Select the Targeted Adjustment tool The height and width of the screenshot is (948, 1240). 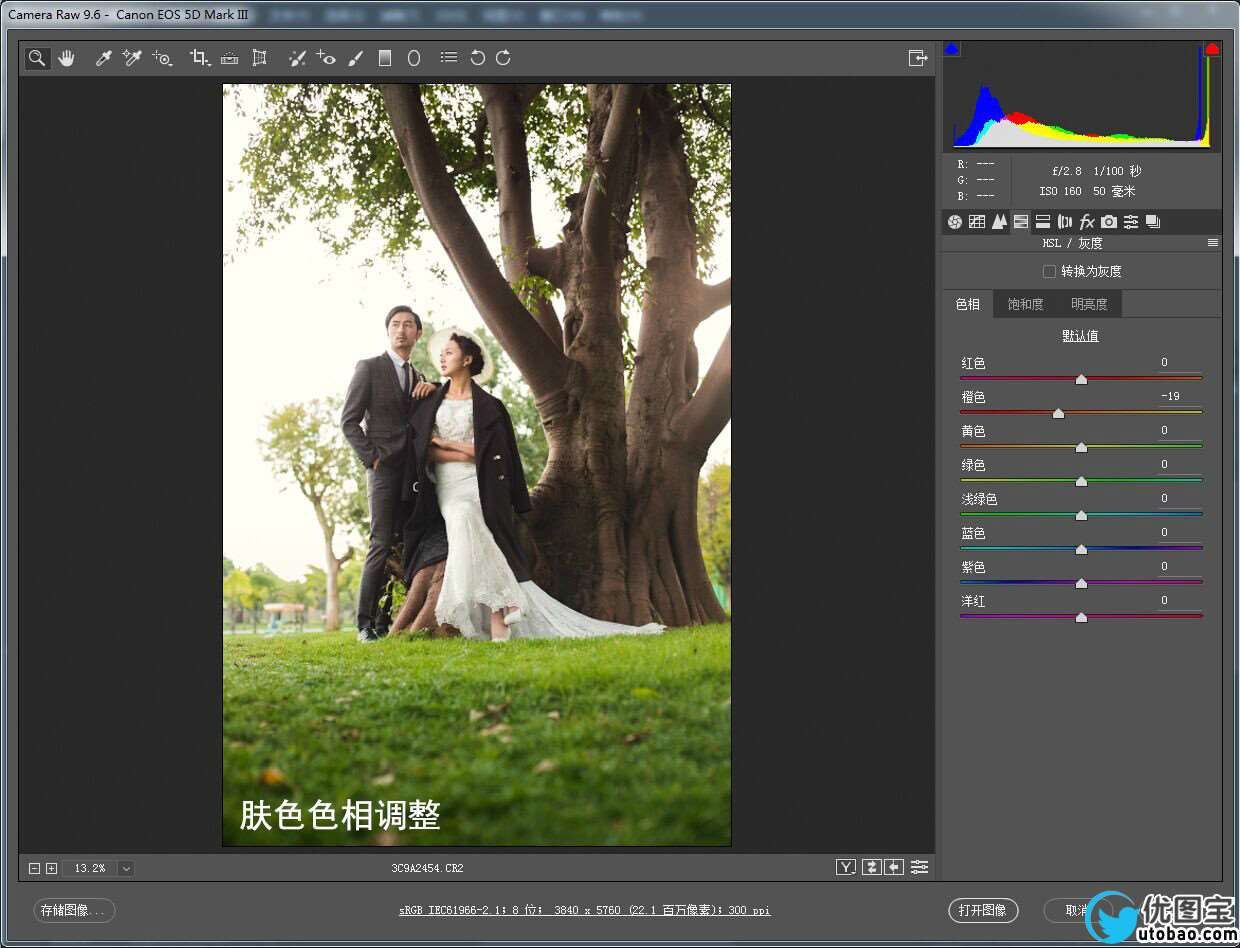pos(162,58)
